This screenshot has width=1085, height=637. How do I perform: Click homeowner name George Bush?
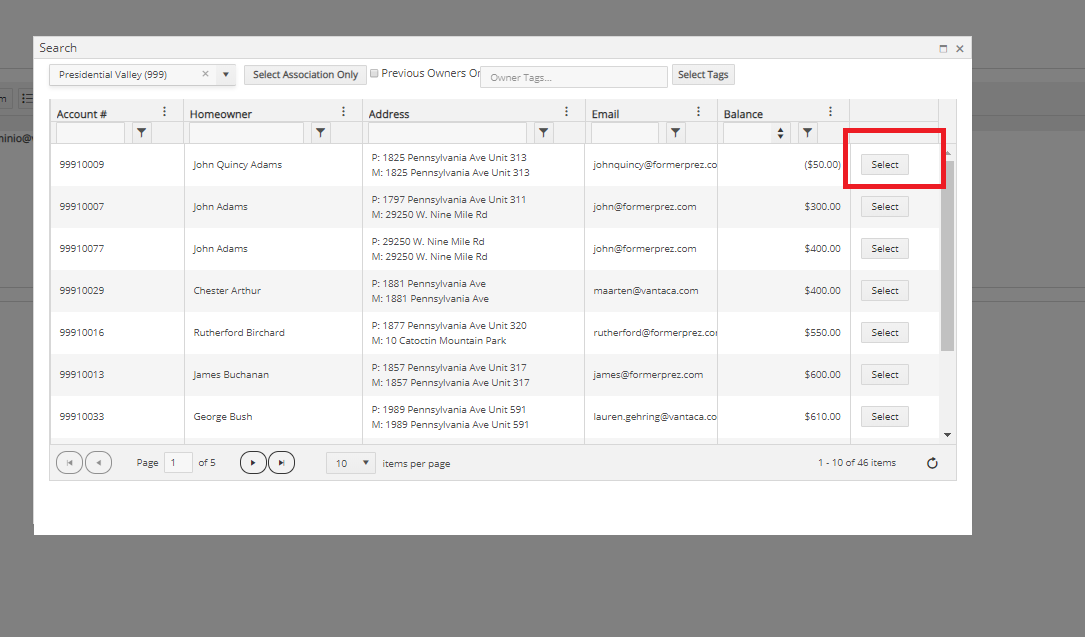pyautogui.click(x=223, y=416)
